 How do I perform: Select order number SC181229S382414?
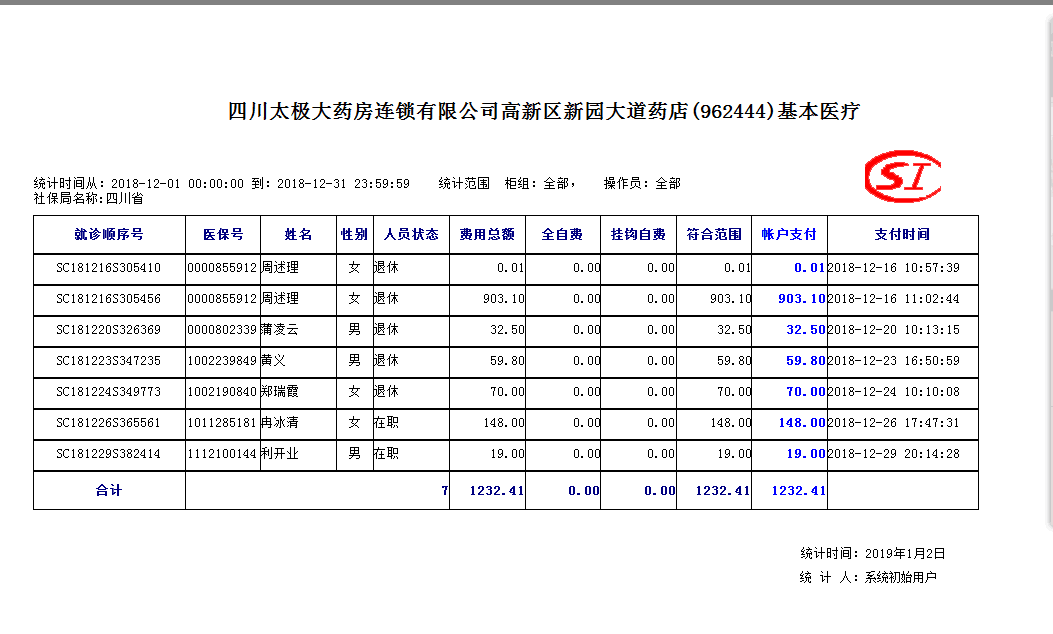click(x=109, y=453)
